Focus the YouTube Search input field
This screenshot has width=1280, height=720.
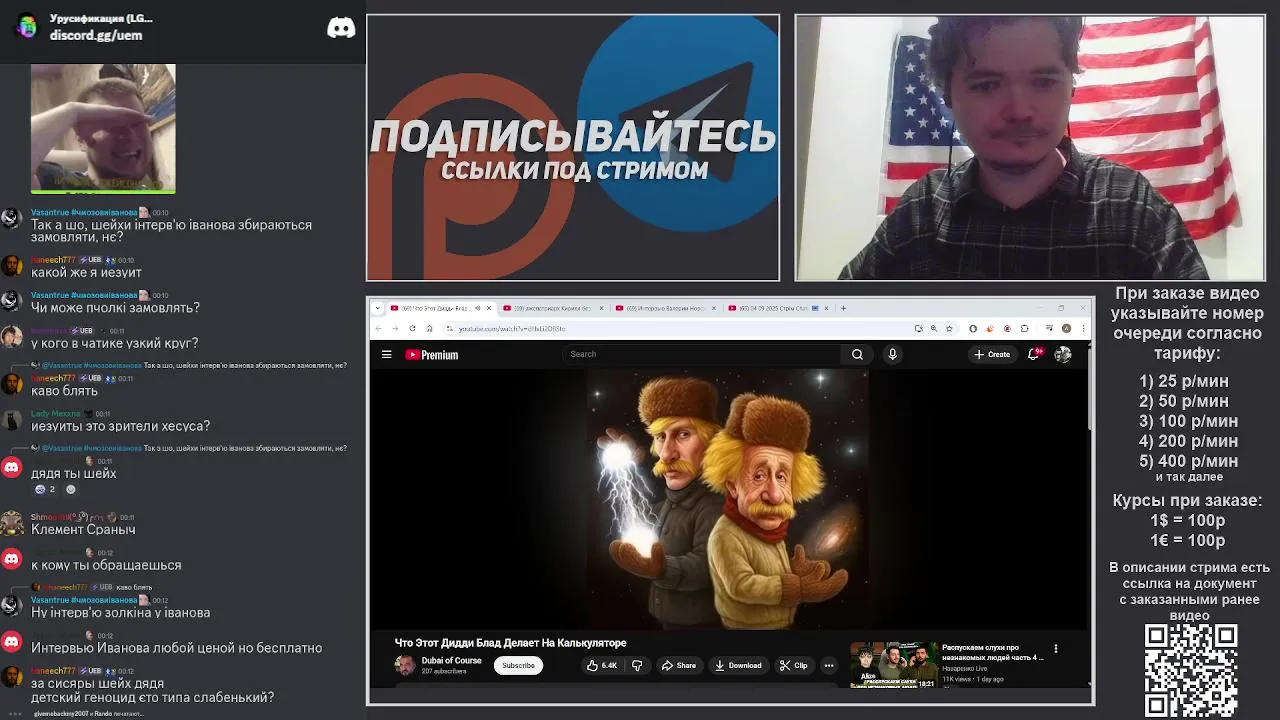tap(703, 354)
